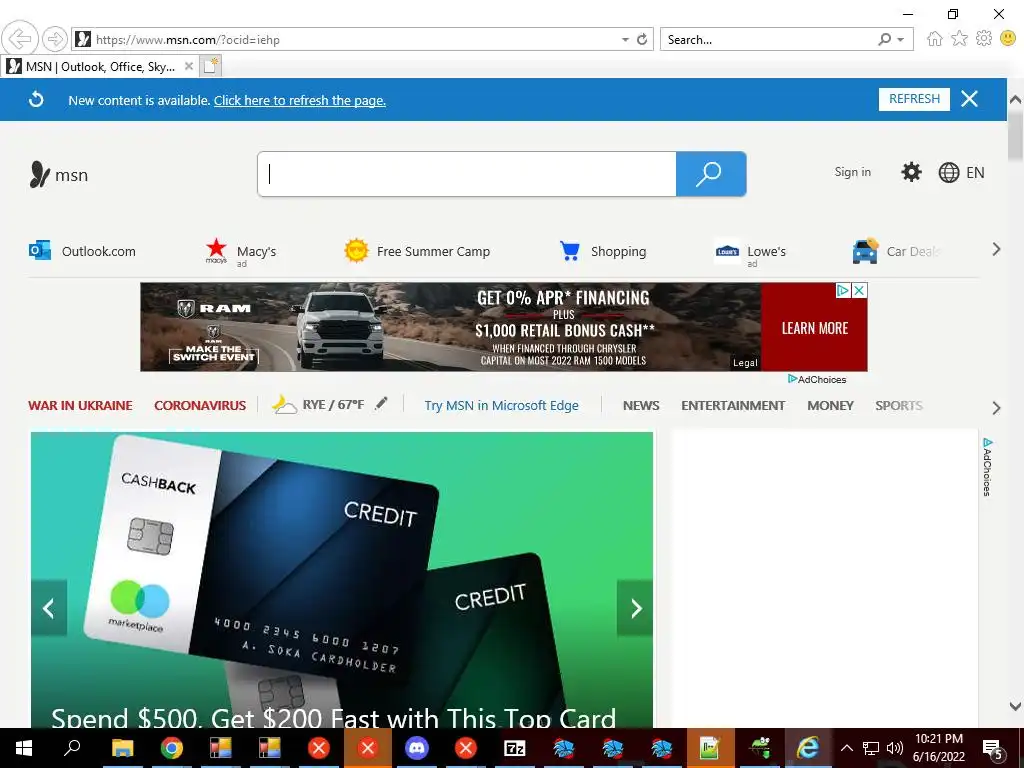Dismiss the new content notification banner
Image resolution: width=1024 pixels, height=768 pixels.
969,99
